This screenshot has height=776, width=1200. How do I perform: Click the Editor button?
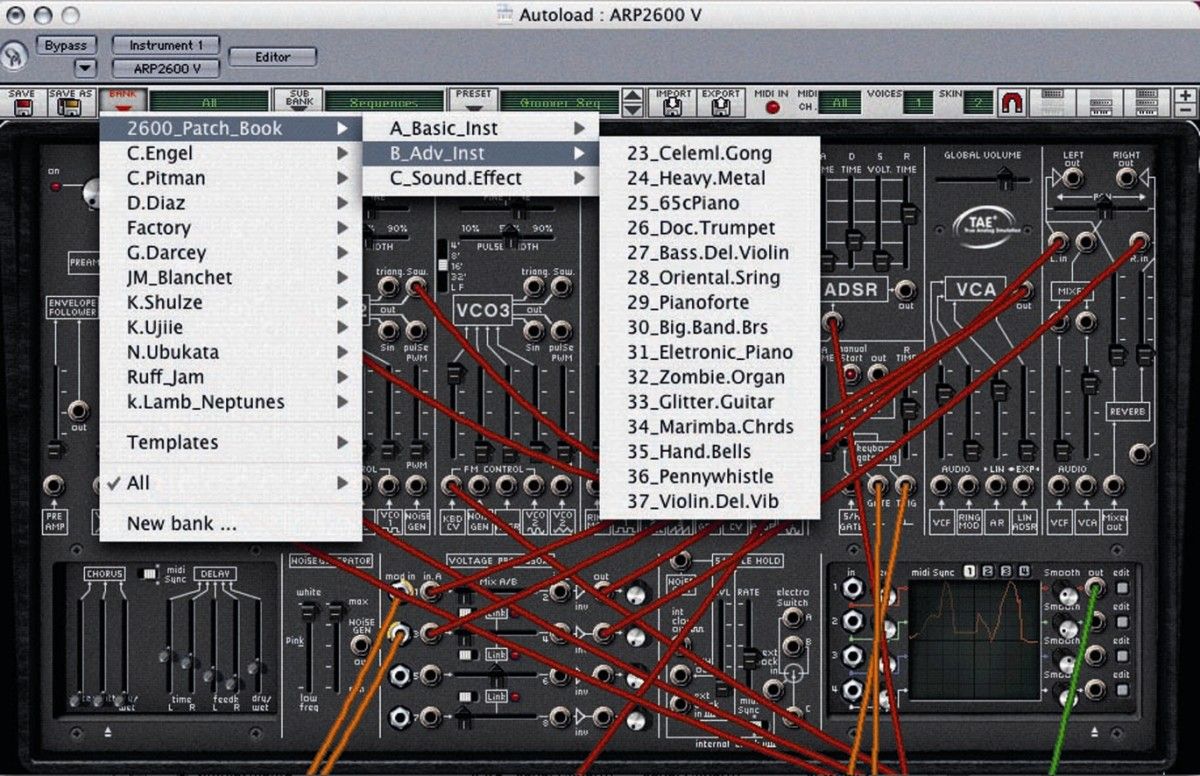[x=273, y=57]
